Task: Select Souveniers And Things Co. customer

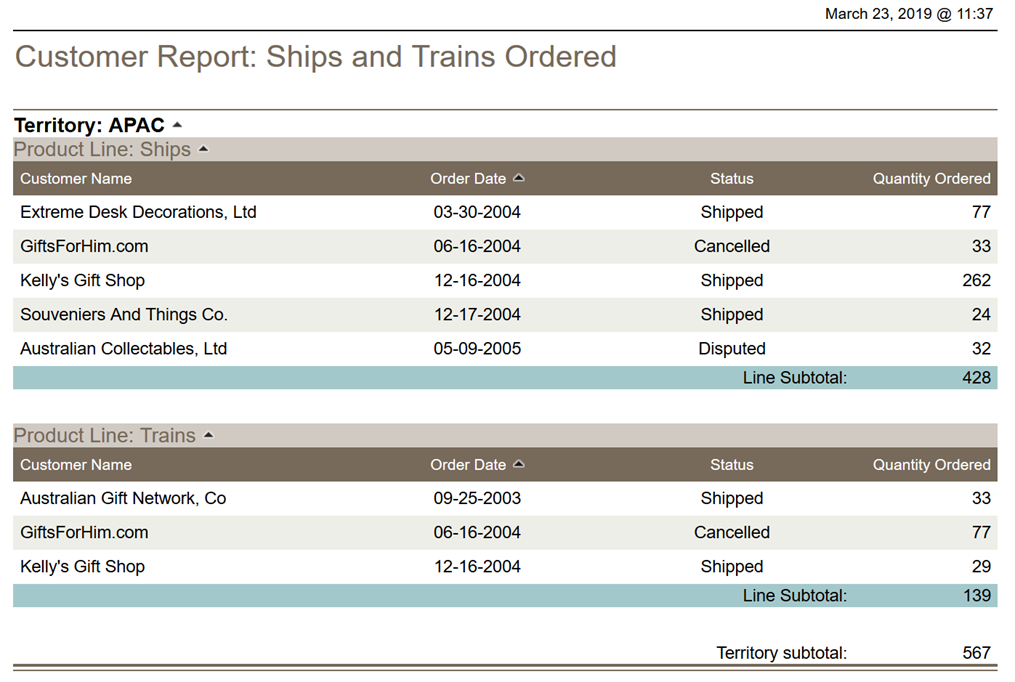Action: tap(124, 315)
